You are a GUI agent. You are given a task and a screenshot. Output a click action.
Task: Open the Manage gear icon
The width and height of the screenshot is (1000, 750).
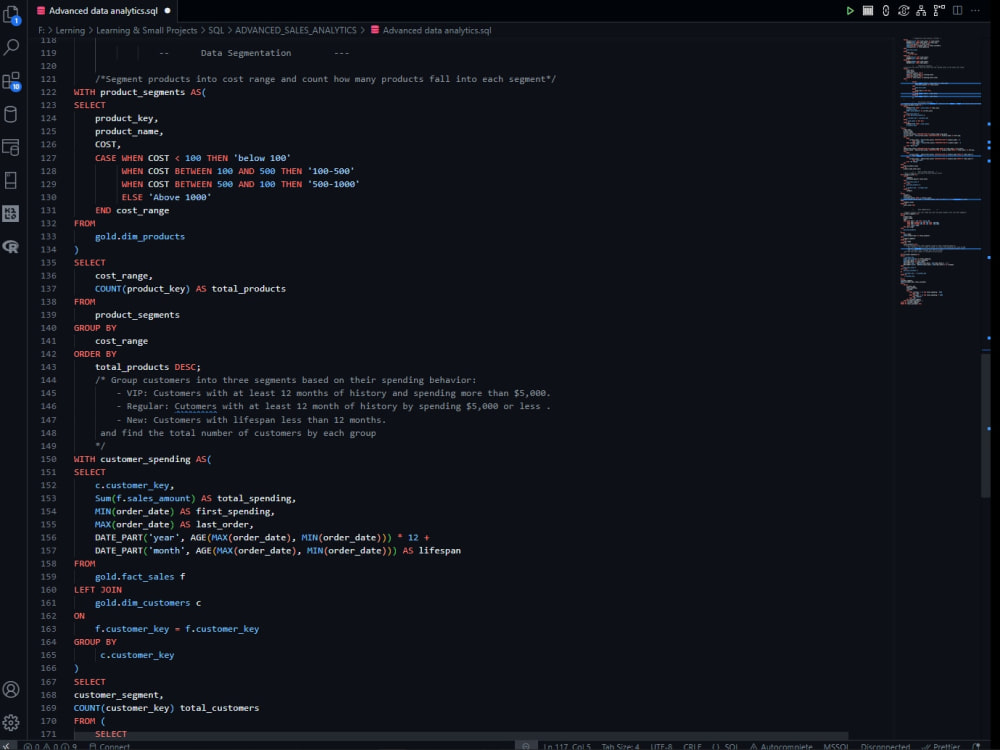tap(11, 723)
